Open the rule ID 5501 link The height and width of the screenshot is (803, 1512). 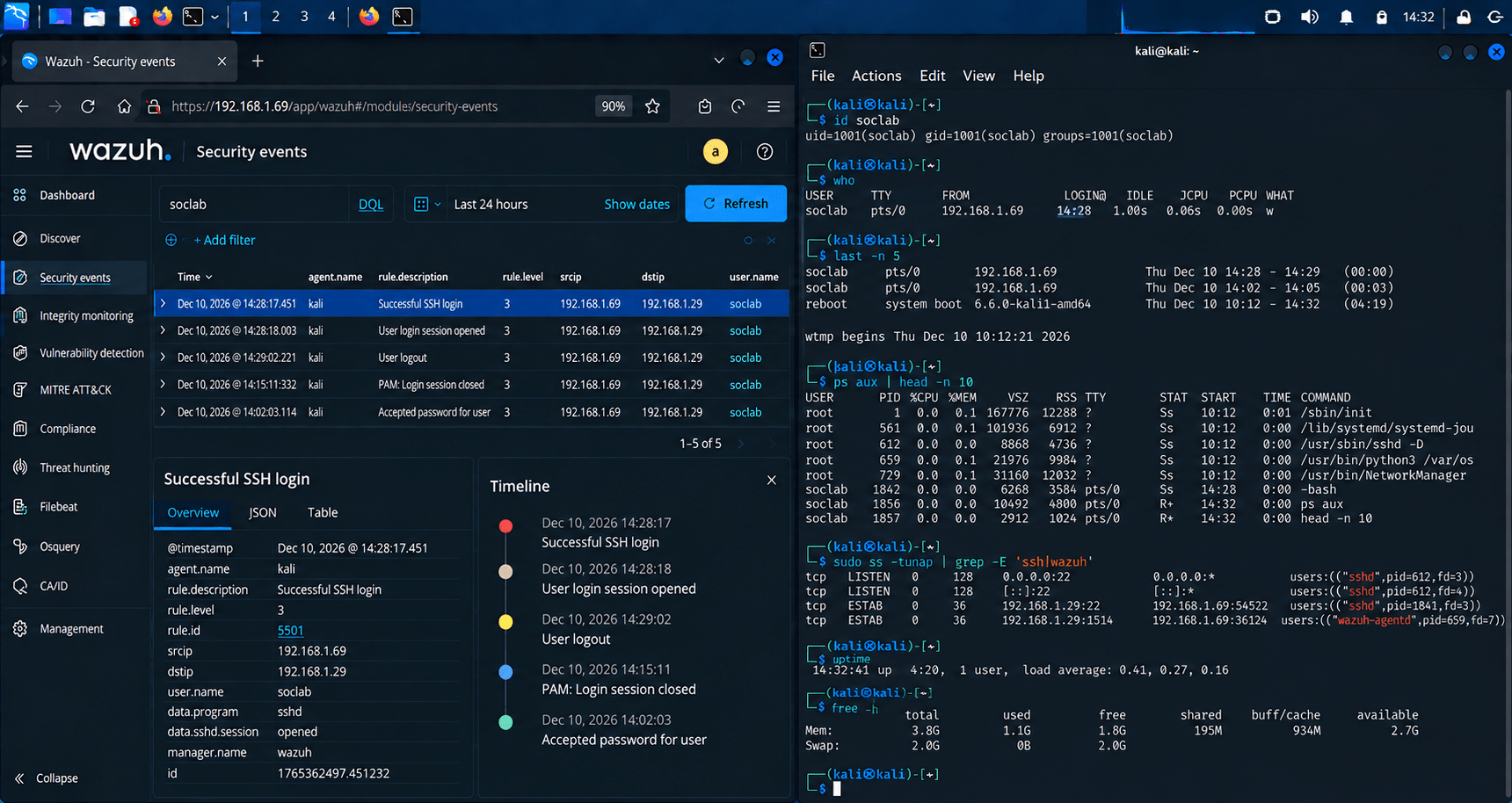290,630
